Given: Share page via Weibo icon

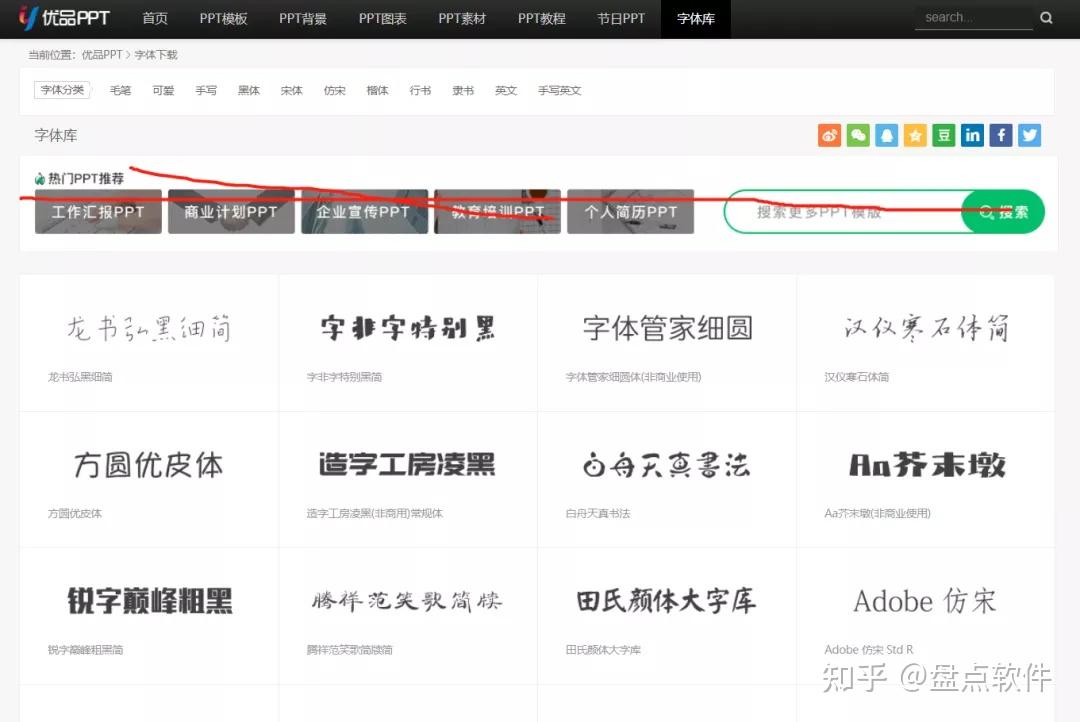Looking at the screenshot, I should click(x=829, y=135).
